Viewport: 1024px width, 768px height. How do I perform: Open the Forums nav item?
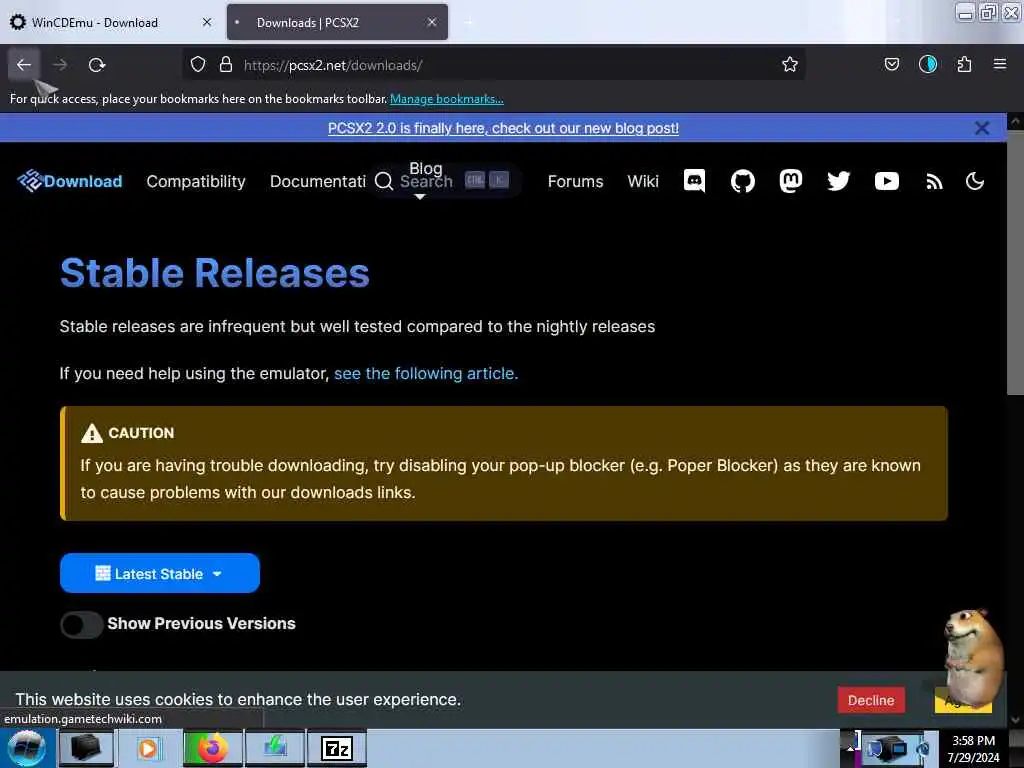click(575, 182)
